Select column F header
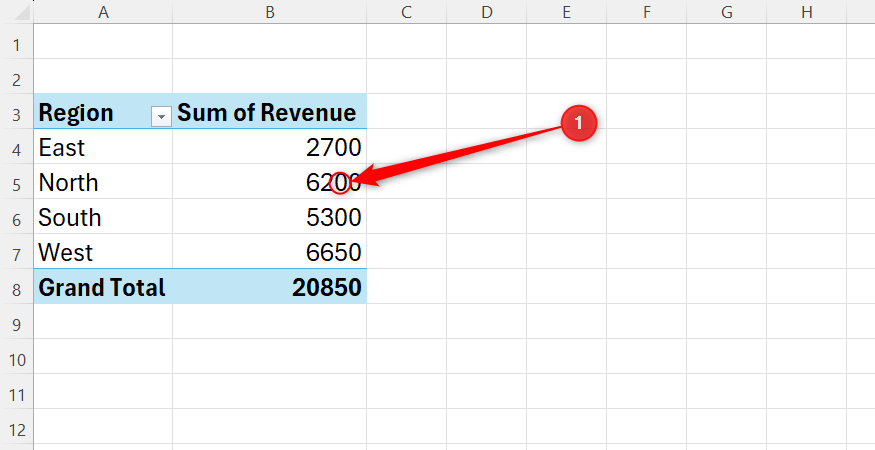 coord(646,12)
